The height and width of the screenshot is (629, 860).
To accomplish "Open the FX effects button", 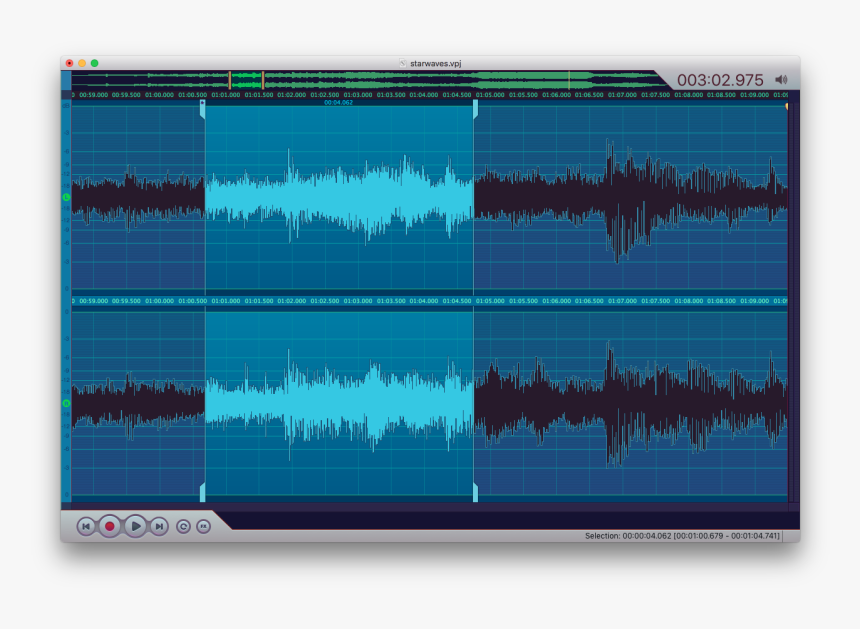I will (x=203, y=526).
